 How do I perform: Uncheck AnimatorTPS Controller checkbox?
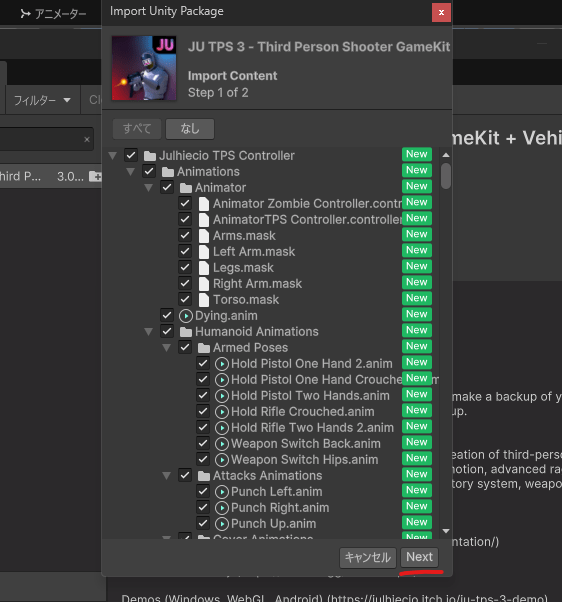point(185,220)
